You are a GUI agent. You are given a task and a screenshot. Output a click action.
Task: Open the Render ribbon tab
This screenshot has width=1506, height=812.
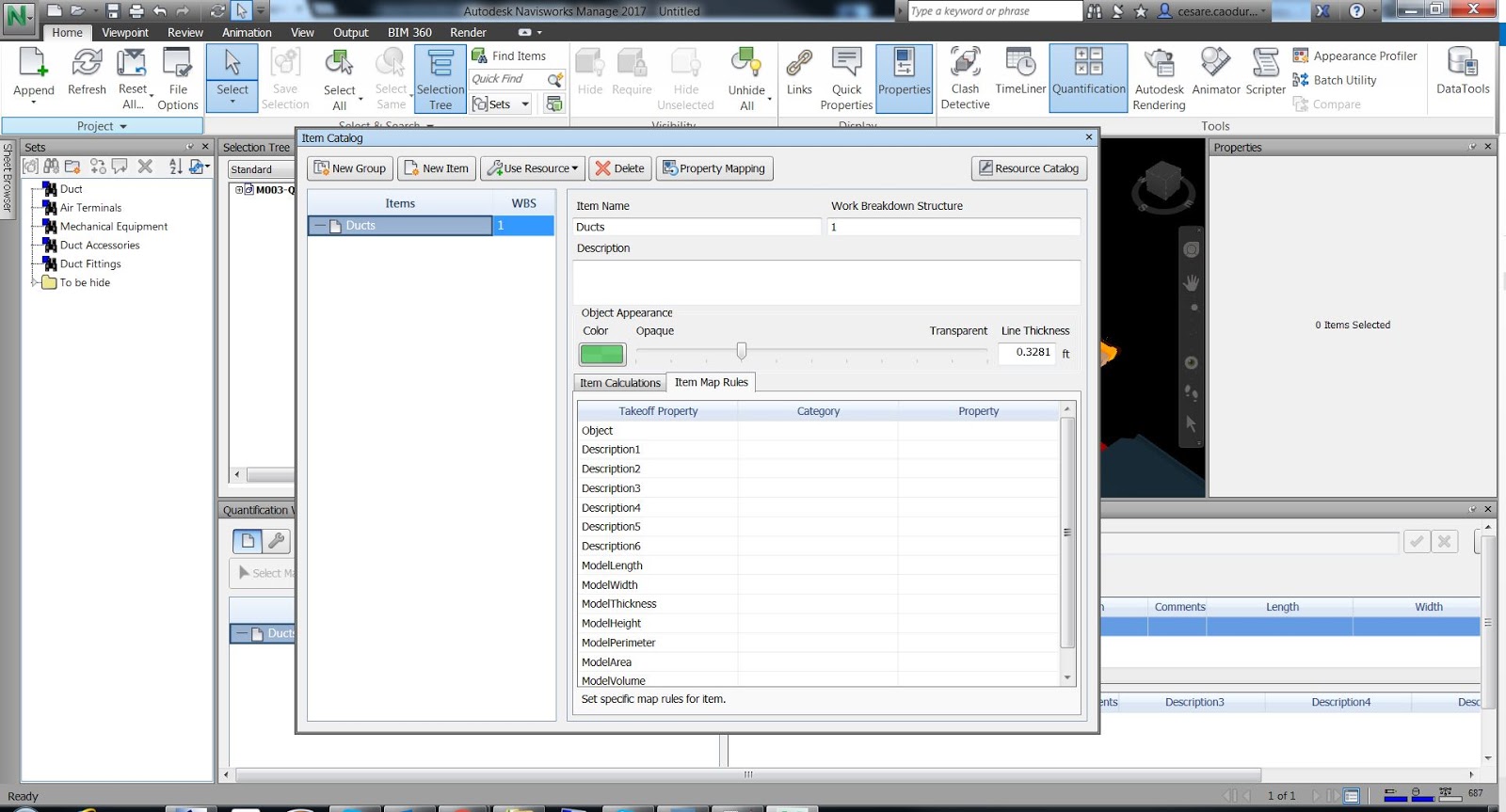pyautogui.click(x=468, y=32)
